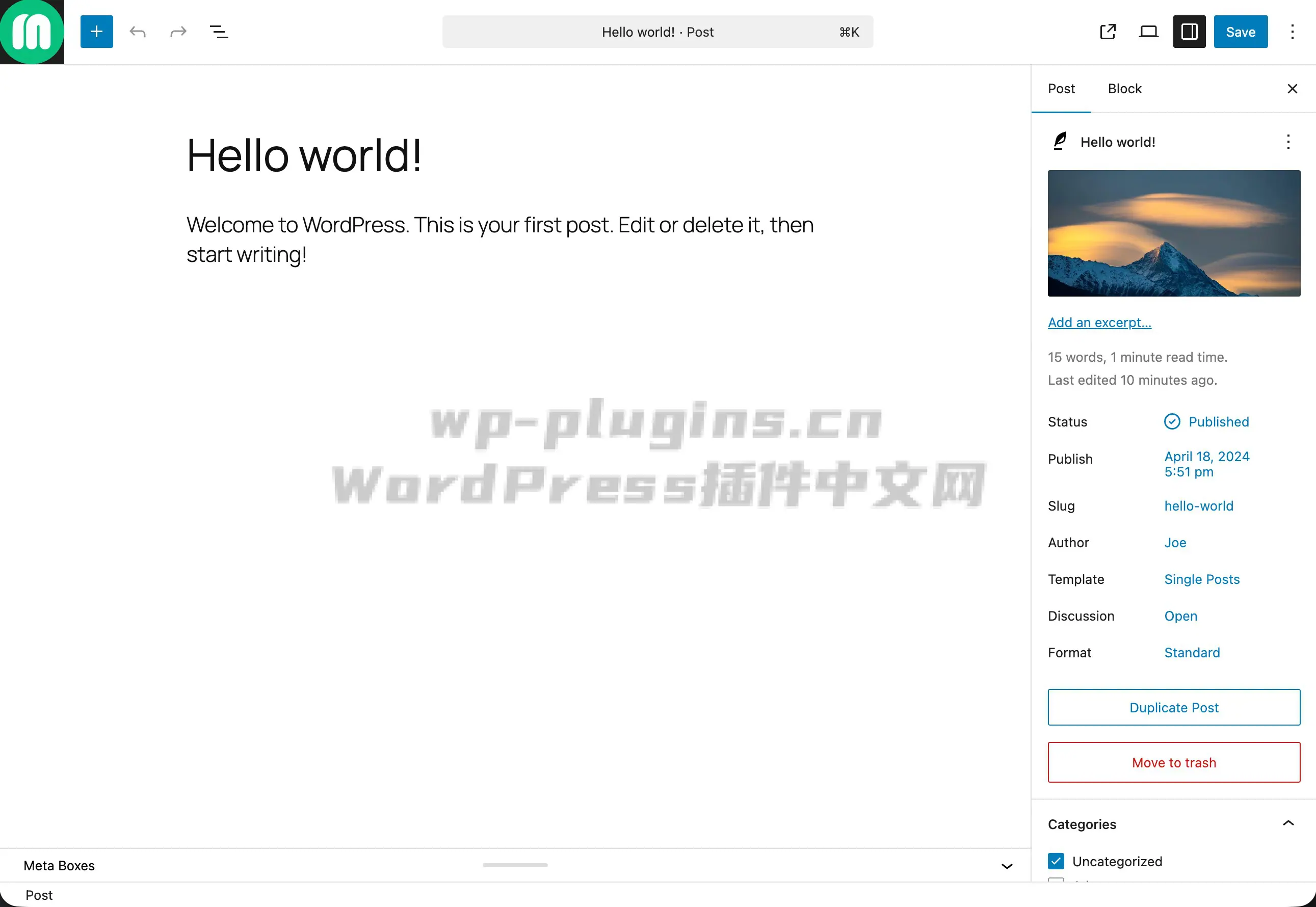The image size is (1316, 907).
Task: Uncheck the Uncategorized category
Action: point(1056,862)
